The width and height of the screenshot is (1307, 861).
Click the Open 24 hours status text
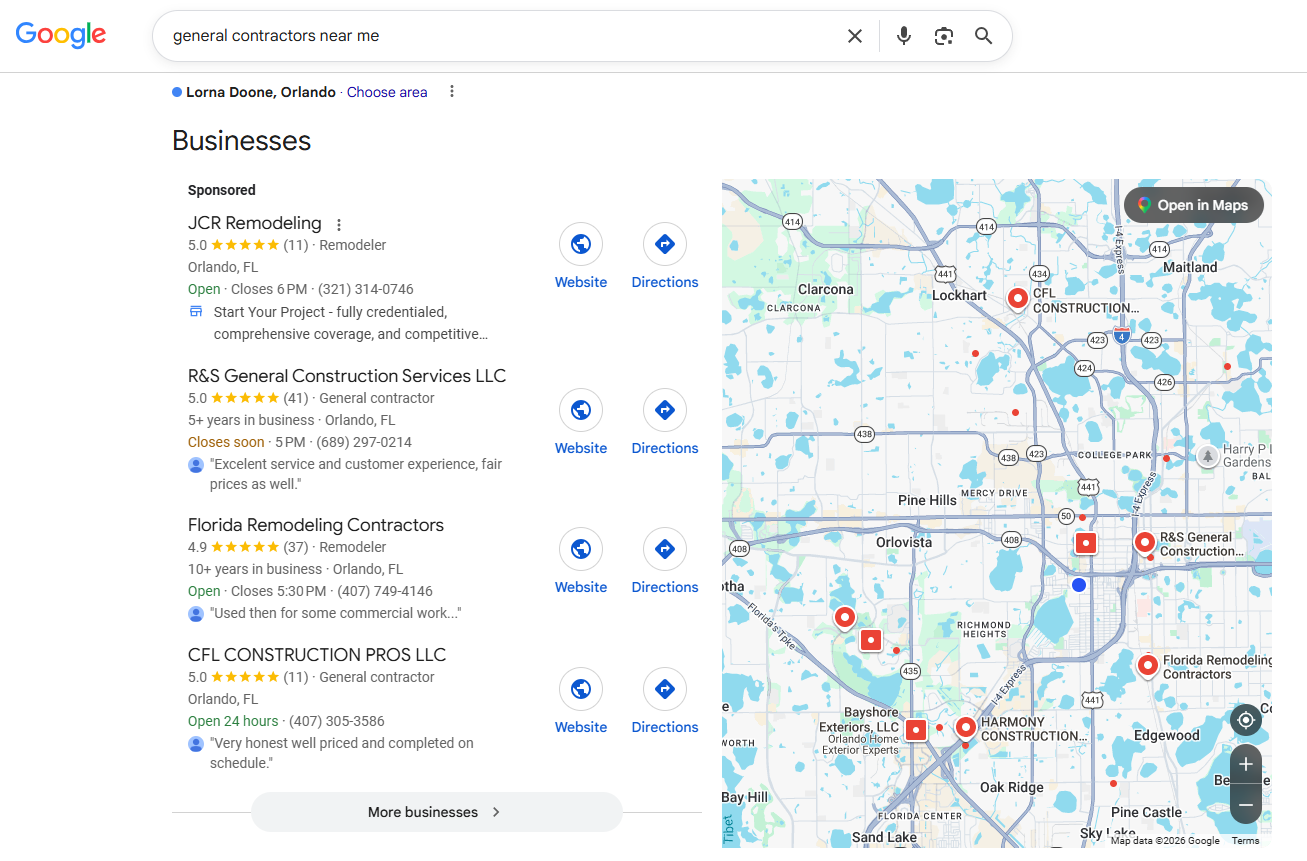click(233, 721)
